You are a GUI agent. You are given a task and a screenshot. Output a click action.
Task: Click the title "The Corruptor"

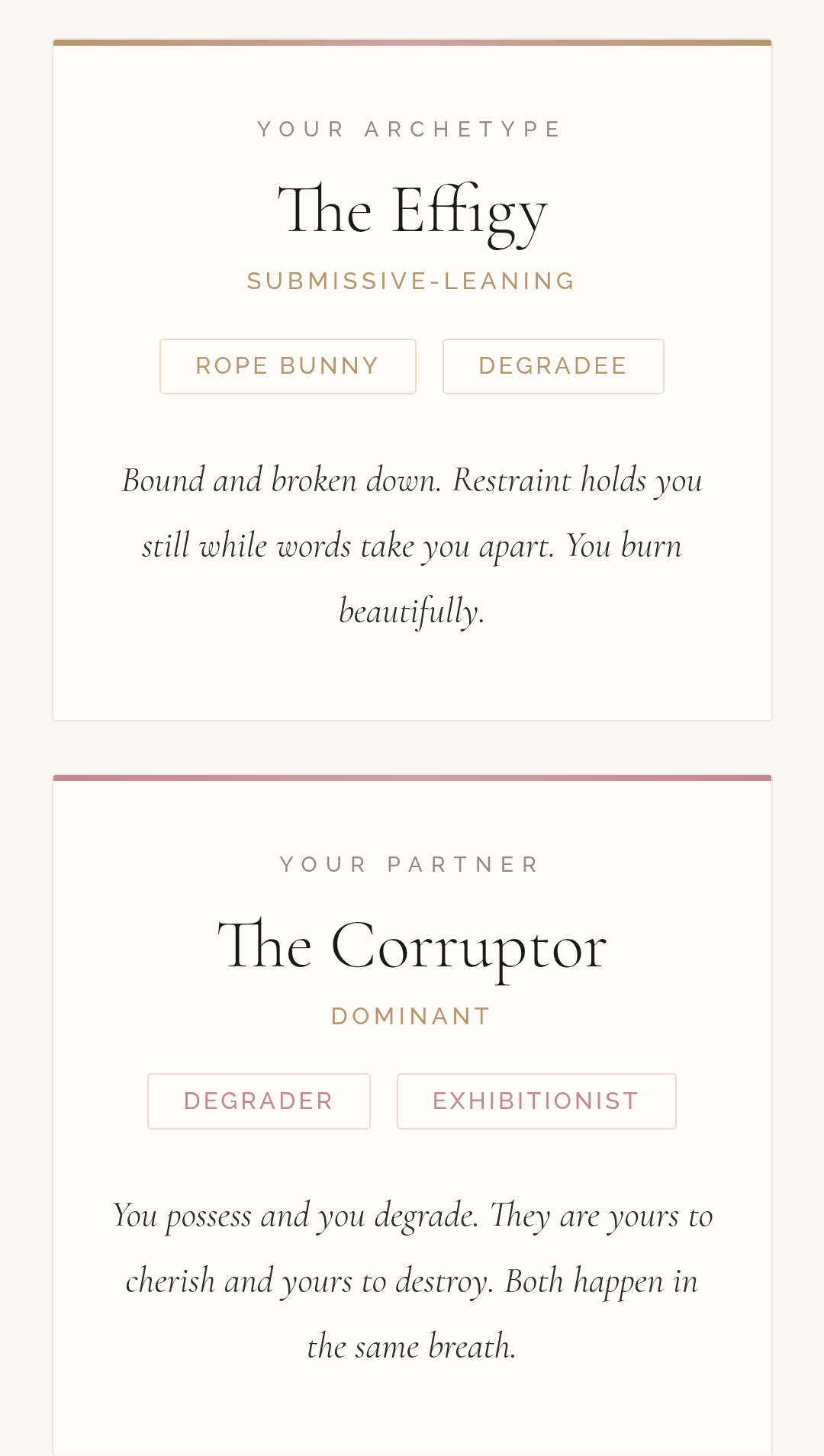pos(412,947)
